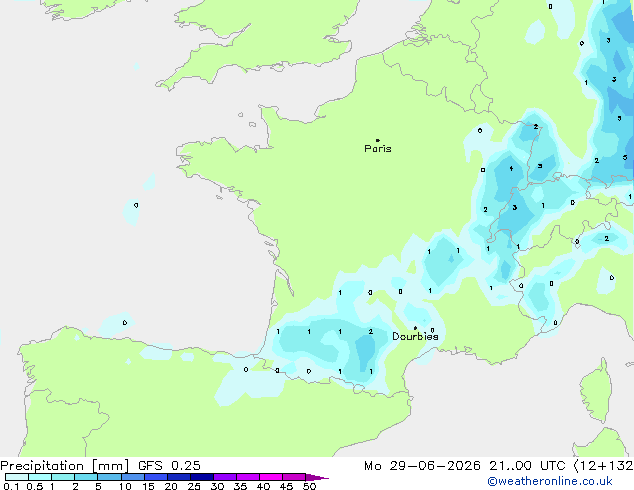Pick the legend swatch between 45 and 50
634x490 pixels.
pyautogui.click(x=294, y=477)
